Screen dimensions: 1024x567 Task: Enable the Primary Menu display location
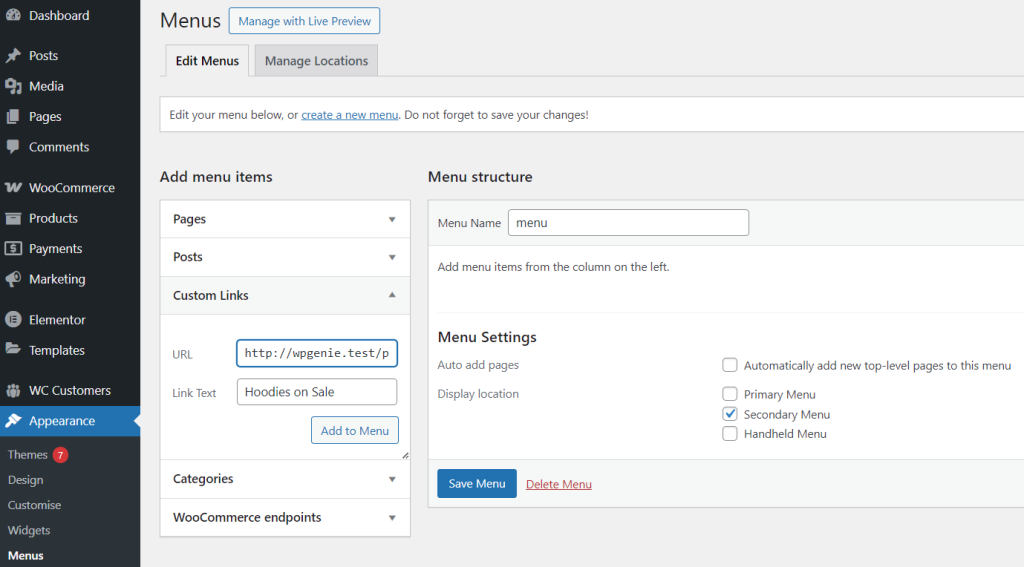click(730, 394)
